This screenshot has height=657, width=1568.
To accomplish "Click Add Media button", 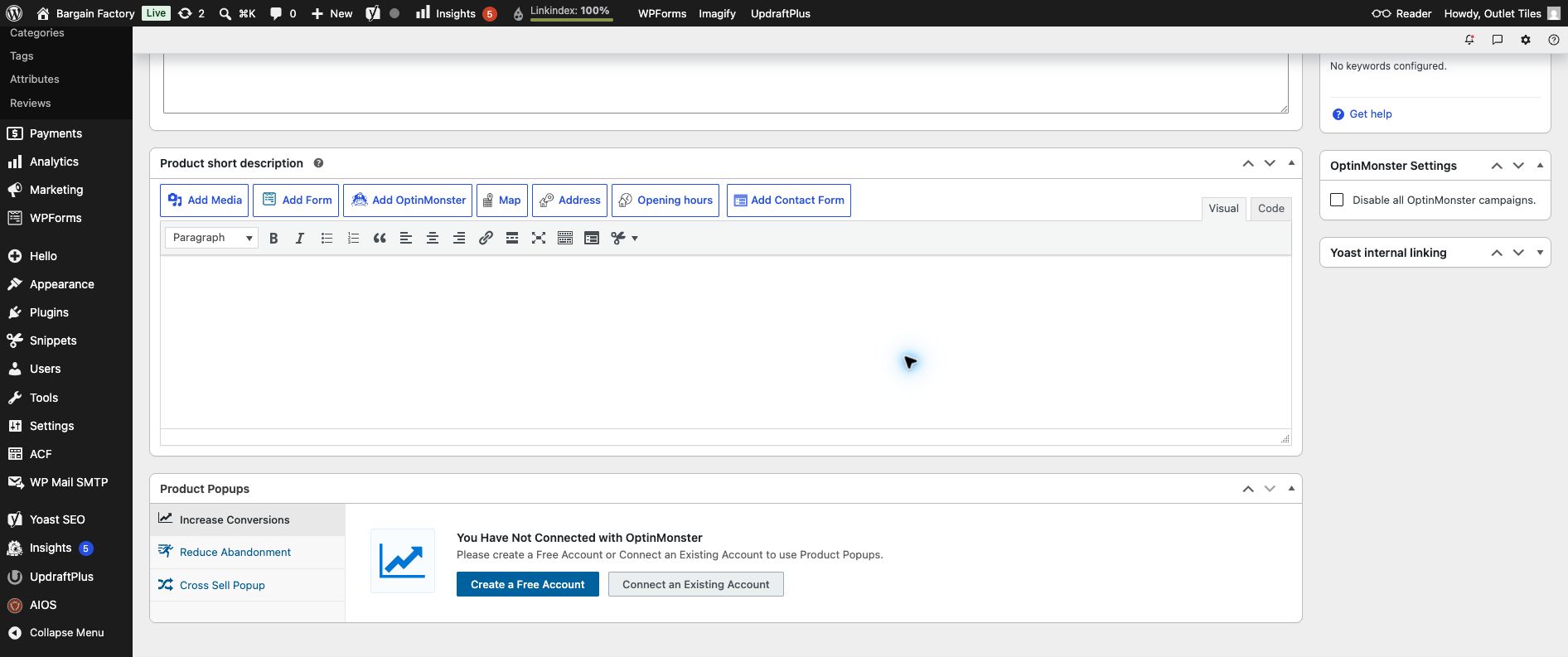I will point(205,200).
